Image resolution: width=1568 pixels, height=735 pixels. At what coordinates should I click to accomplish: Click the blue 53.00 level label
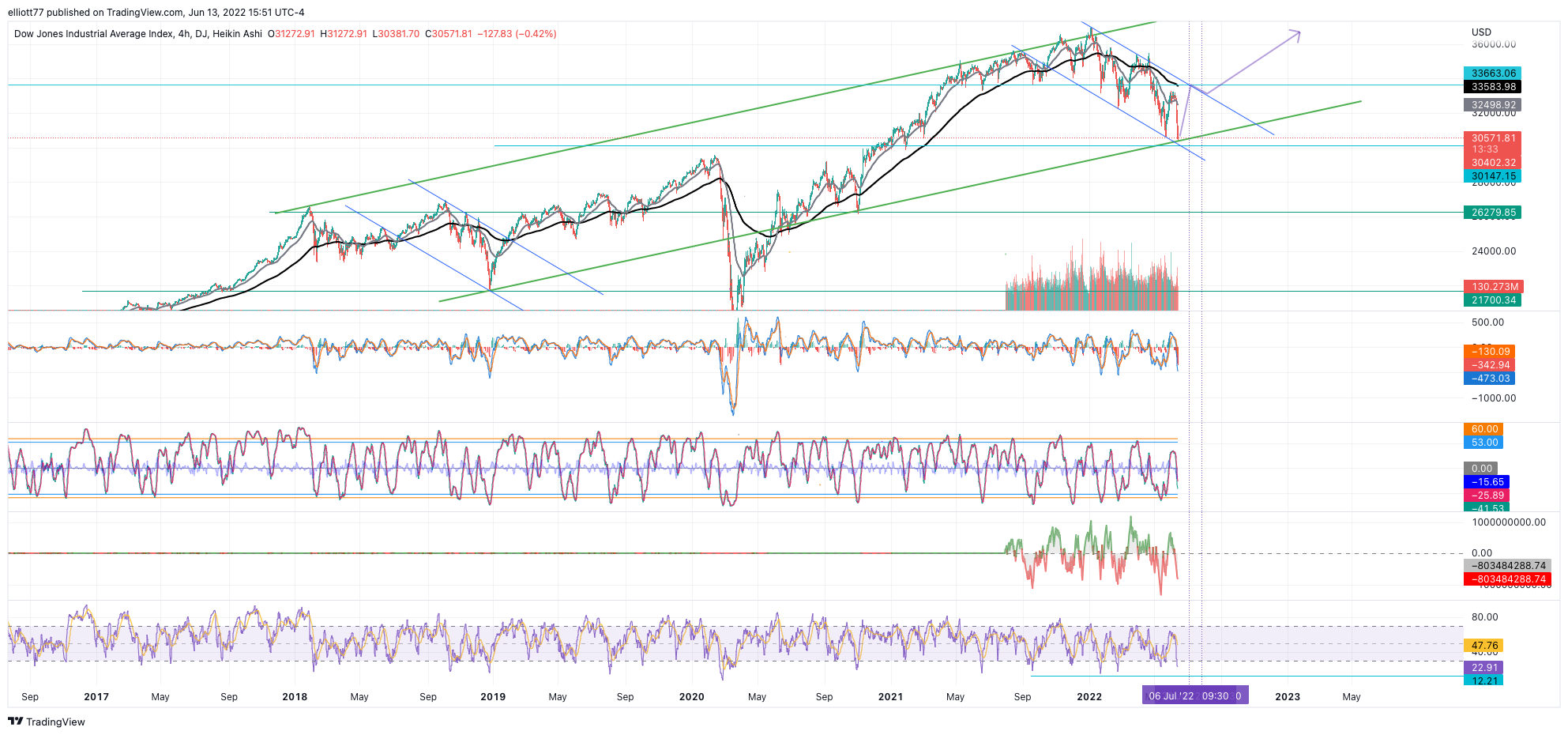(x=1483, y=443)
